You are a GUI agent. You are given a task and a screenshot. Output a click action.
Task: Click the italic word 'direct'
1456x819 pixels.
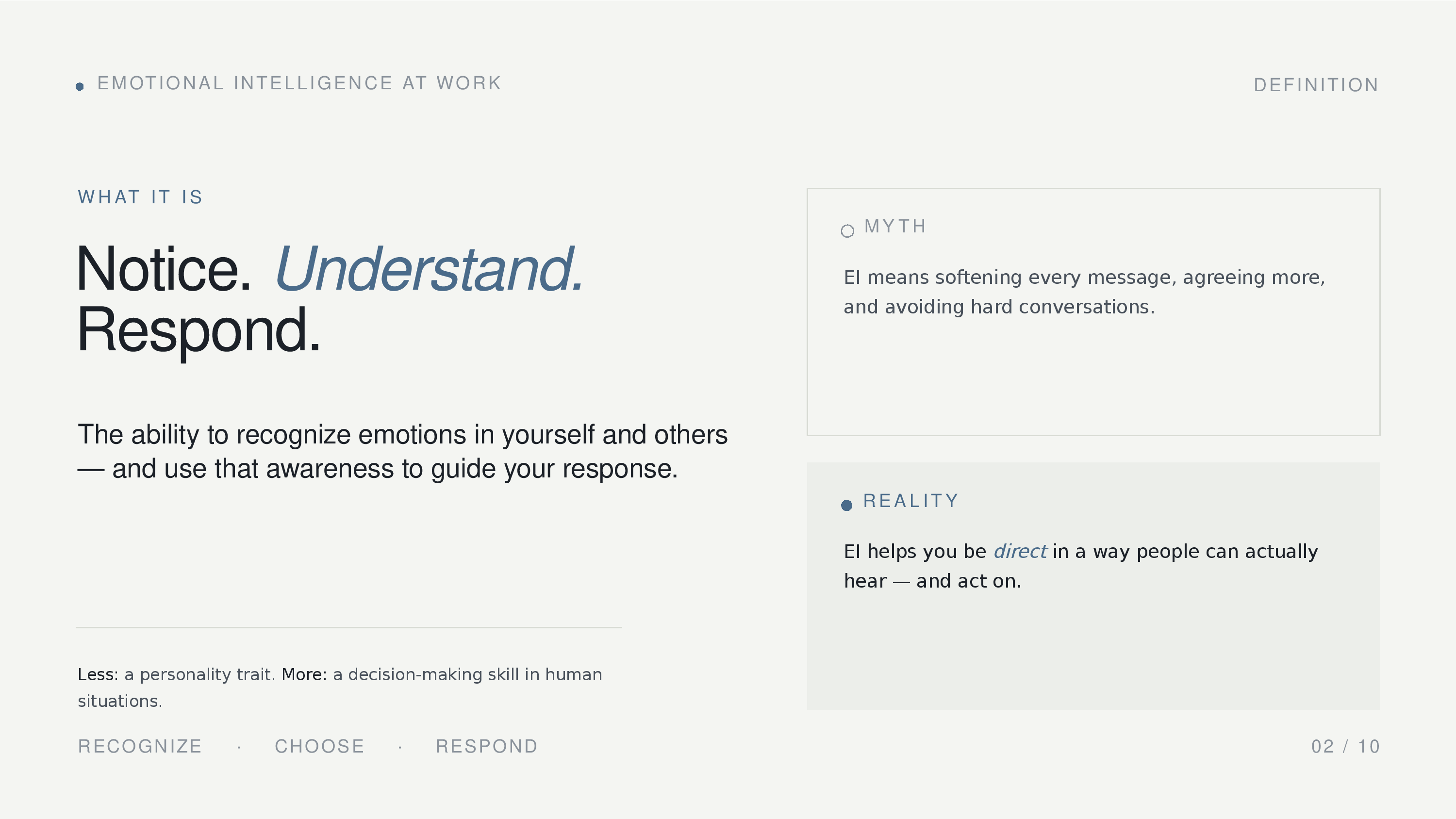(x=1020, y=551)
